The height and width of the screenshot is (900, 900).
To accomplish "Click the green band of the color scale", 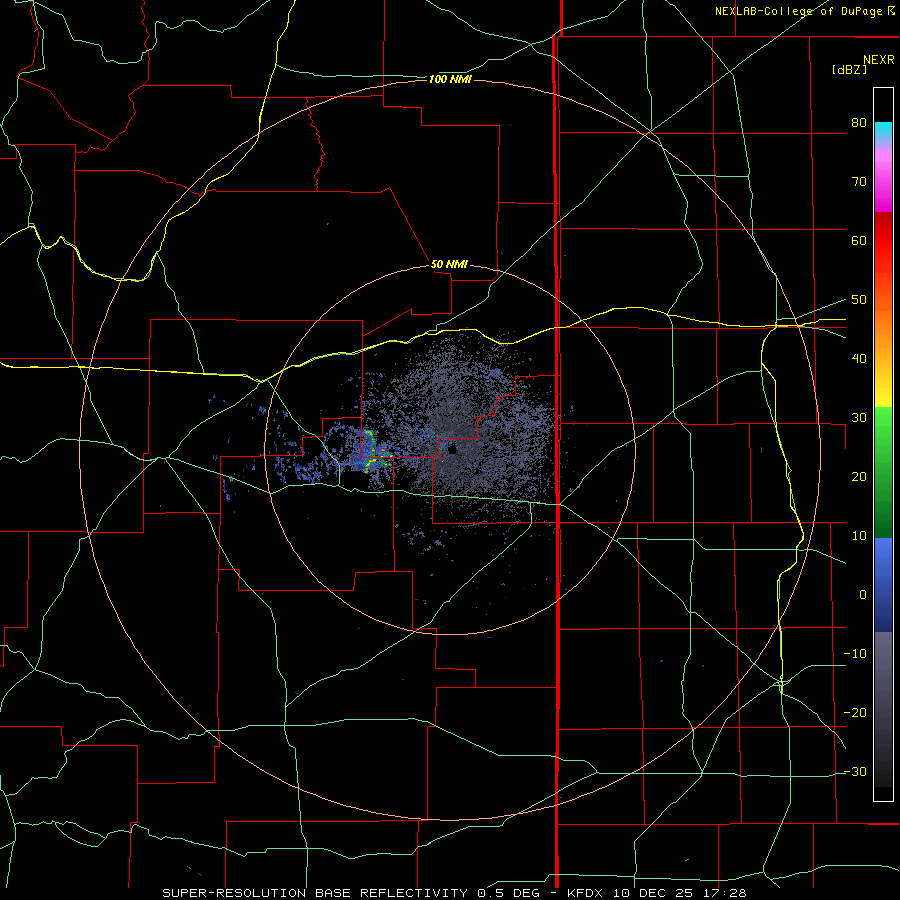I will (883, 472).
